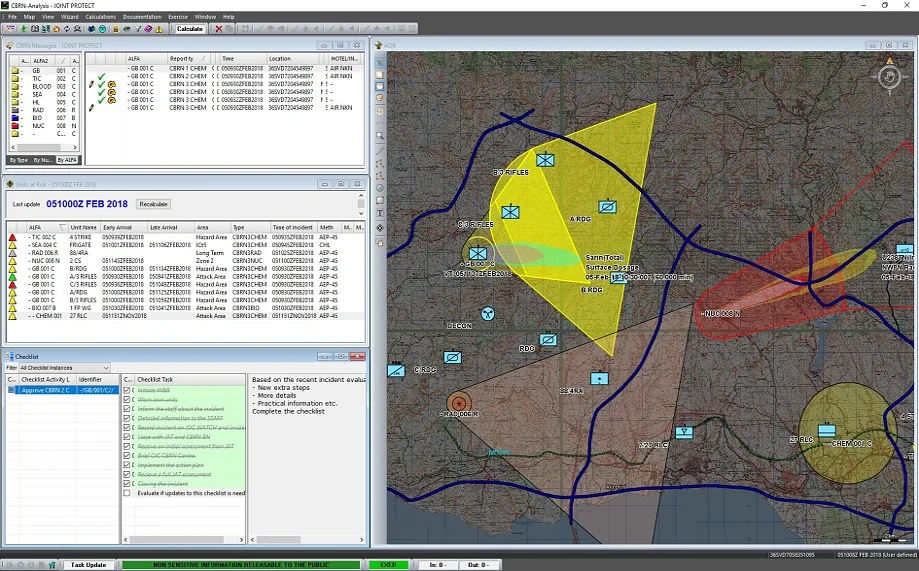919x571 pixels.
Task: Open the RAD 006 folder in ALFA list
Action: point(15,110)
